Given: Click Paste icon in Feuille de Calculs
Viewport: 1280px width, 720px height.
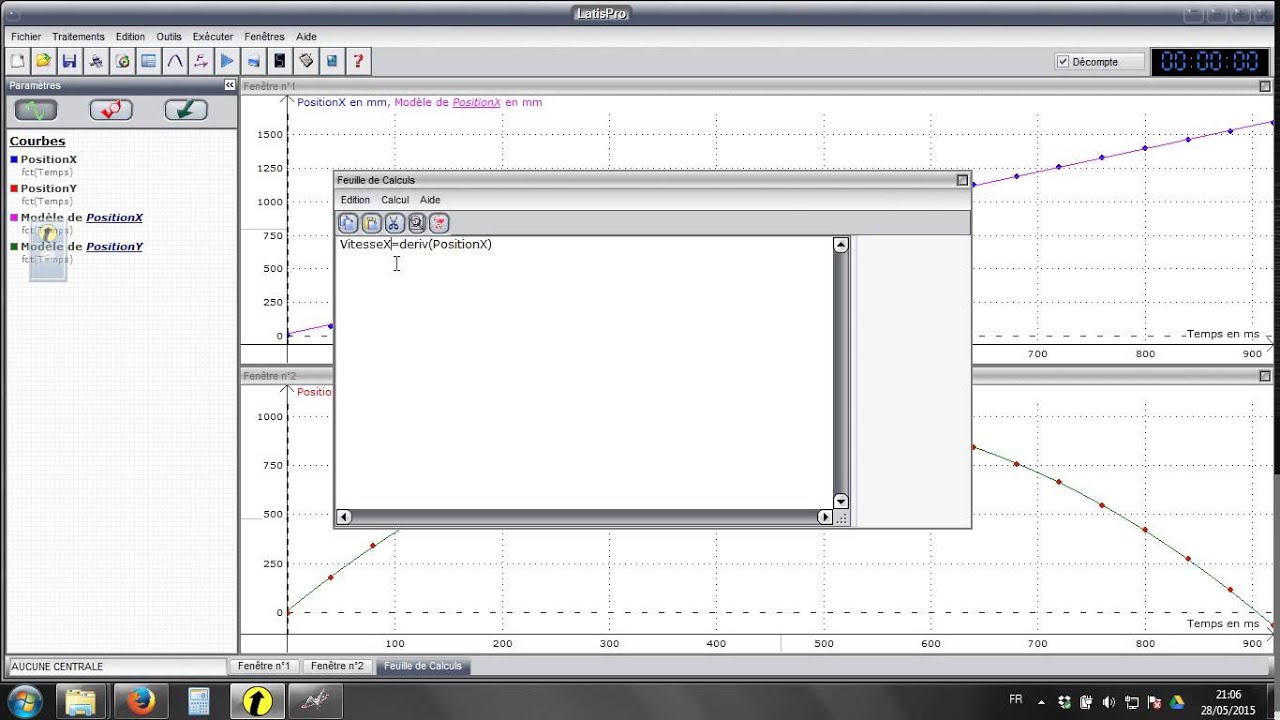Looking at the screenshot, I should click(x=371, y=223).
